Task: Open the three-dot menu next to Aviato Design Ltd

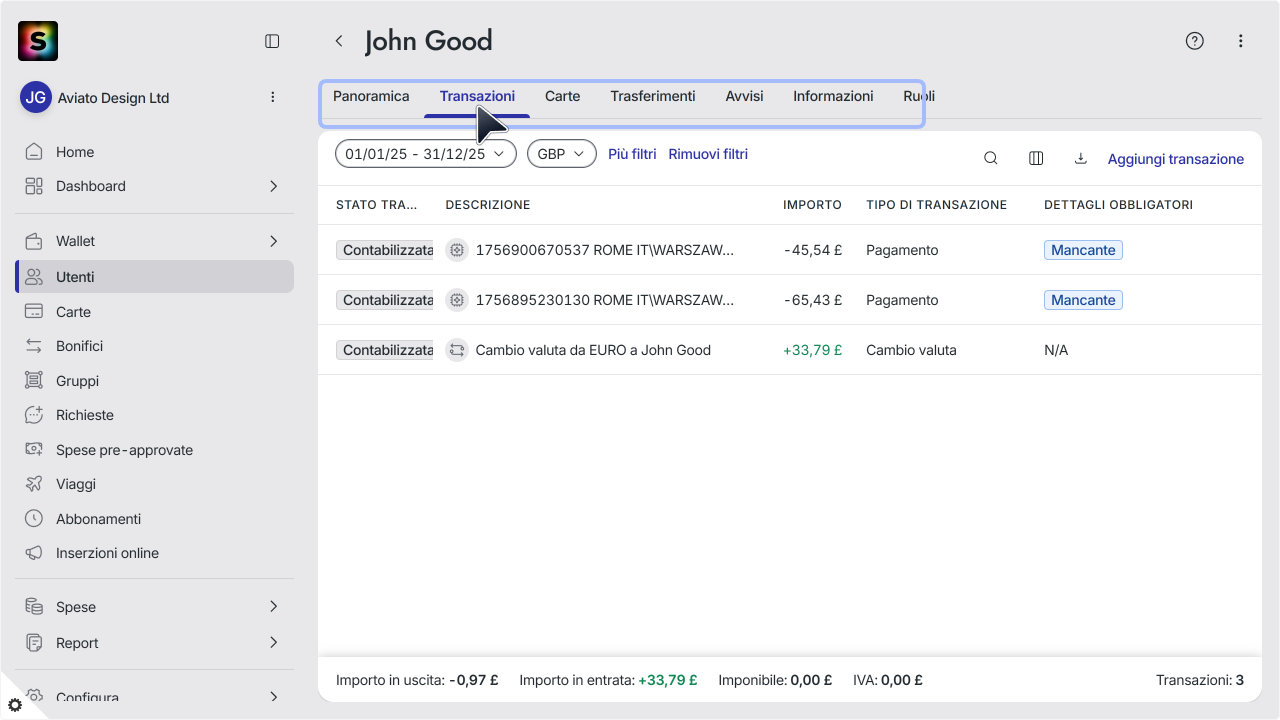Action: click(x=273, y=97)
